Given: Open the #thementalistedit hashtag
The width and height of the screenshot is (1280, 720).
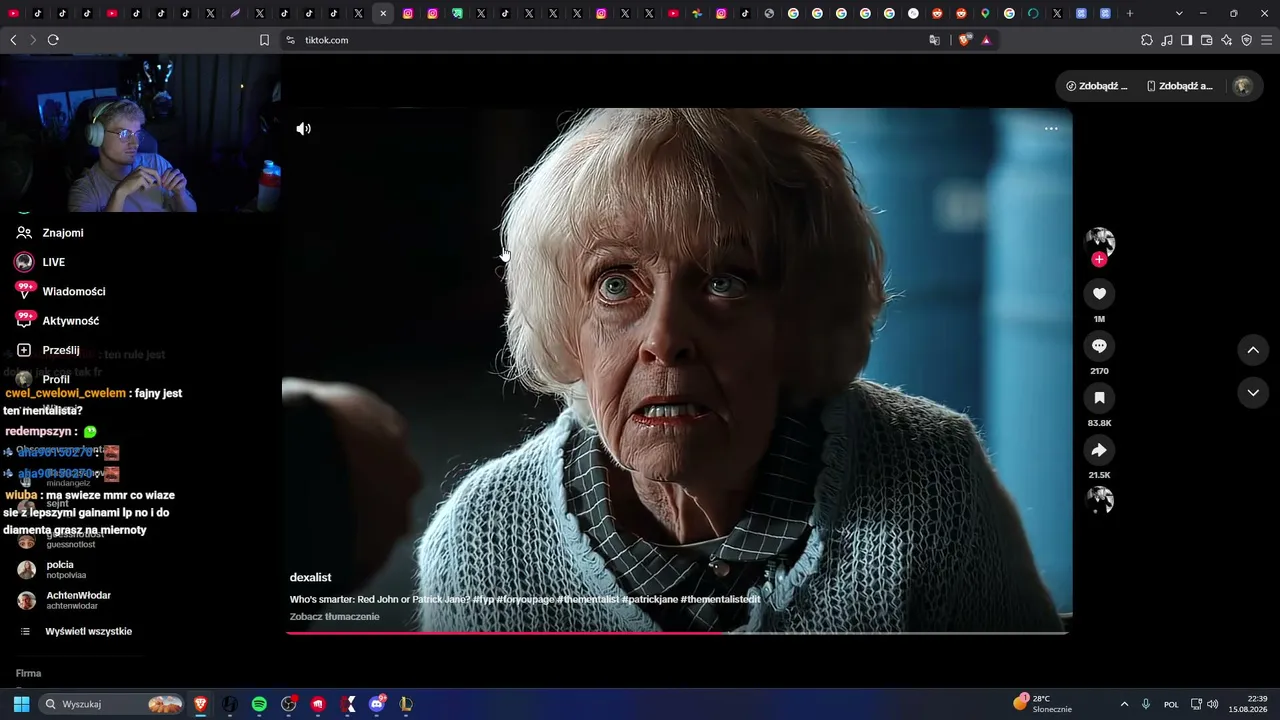Looking at the screenshot, I should click(x=720, y=599).
